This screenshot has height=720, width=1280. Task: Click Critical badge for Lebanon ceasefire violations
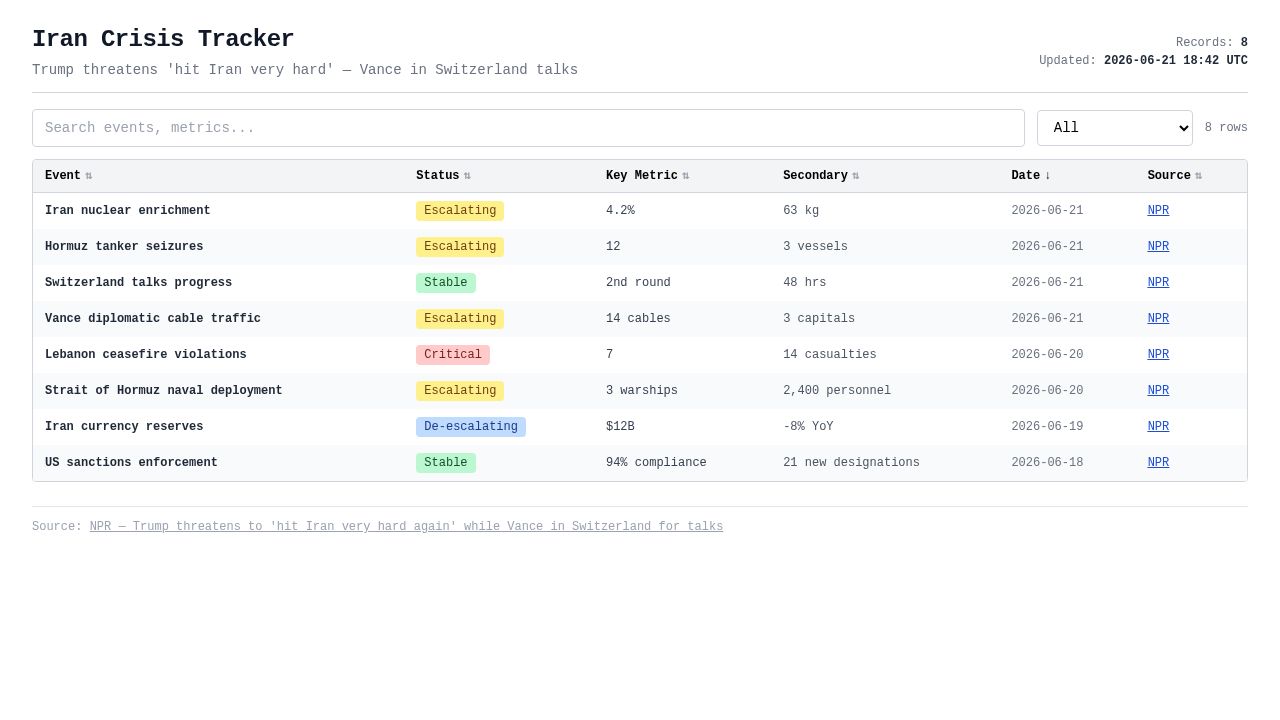453,355
